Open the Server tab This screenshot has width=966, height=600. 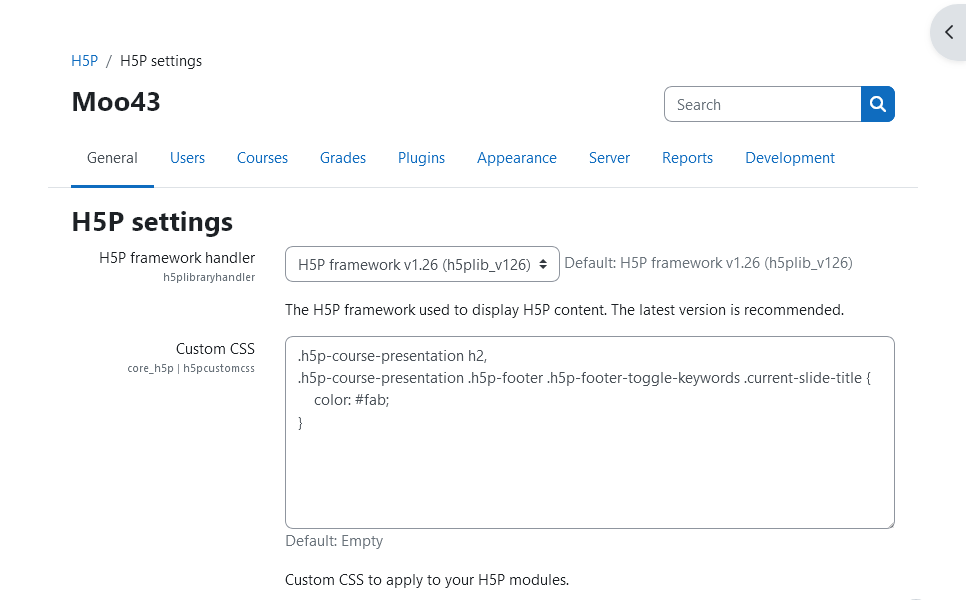point(609,158)
